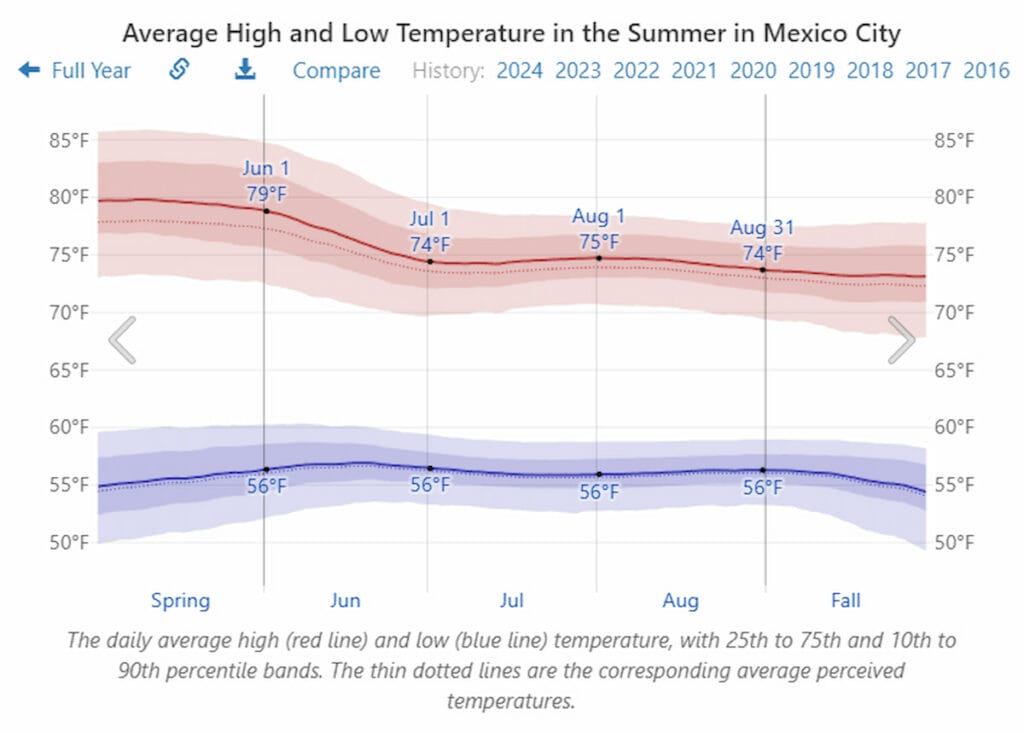View 2024 history
Viewport: 1024px width, 733px height.
pos(520,71)
